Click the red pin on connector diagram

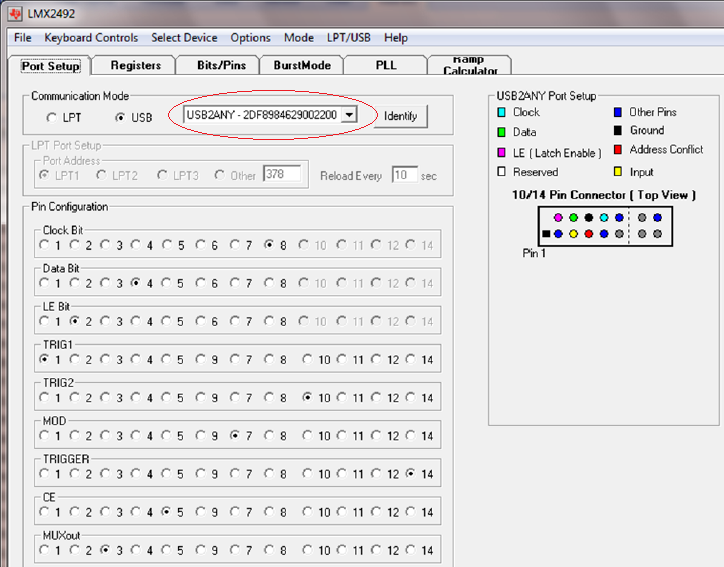(589, 234)
